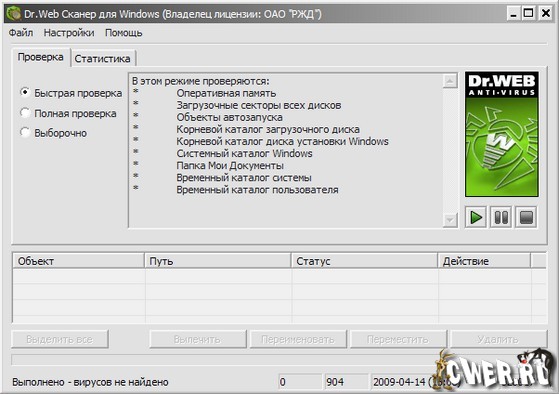This screenshot has width=559, height=394.
Task: Select the Выборочно radio button
Action: coord(25,132)
